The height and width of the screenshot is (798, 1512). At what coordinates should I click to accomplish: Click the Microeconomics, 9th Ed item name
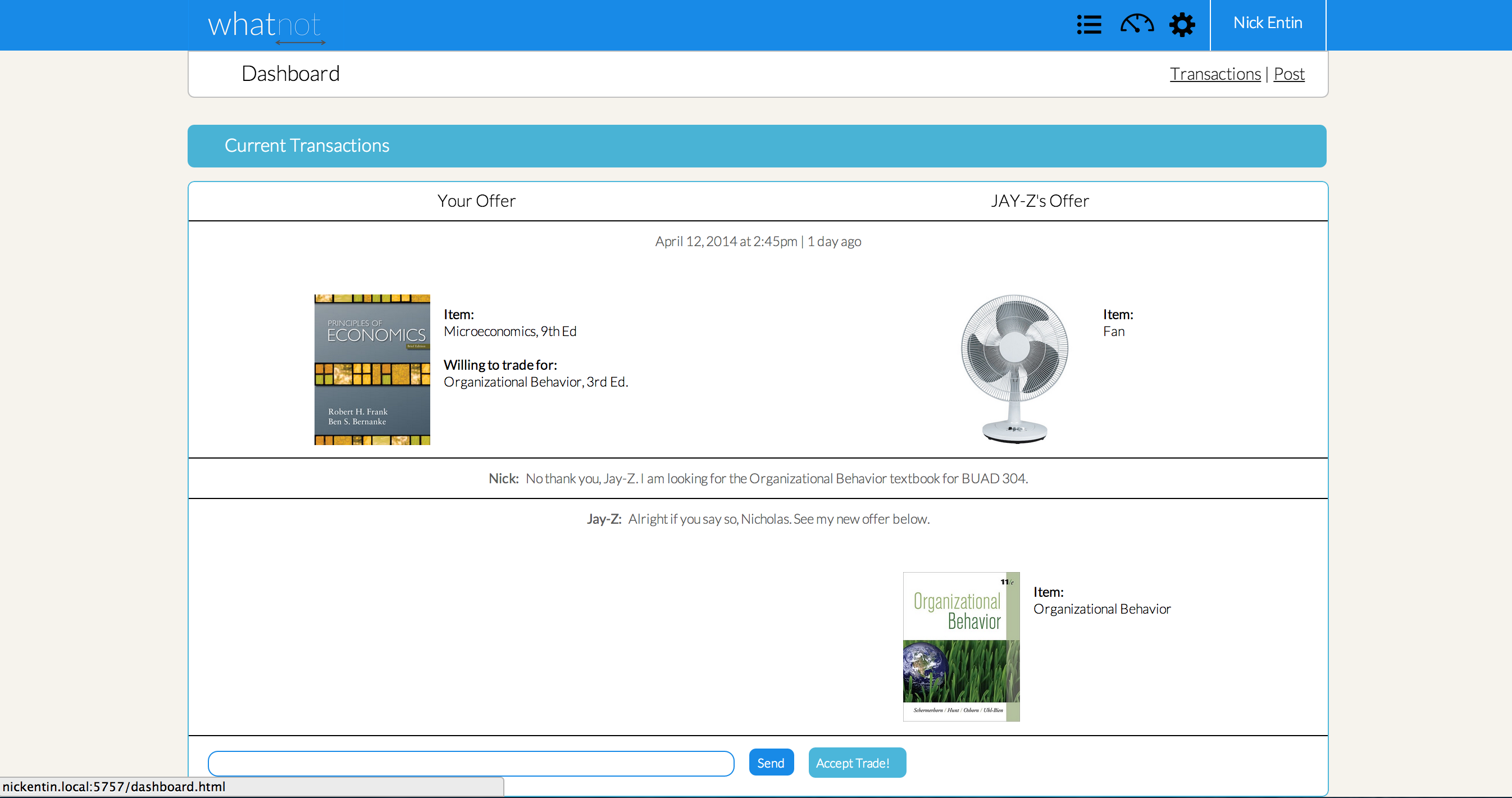tap(509, 332)
